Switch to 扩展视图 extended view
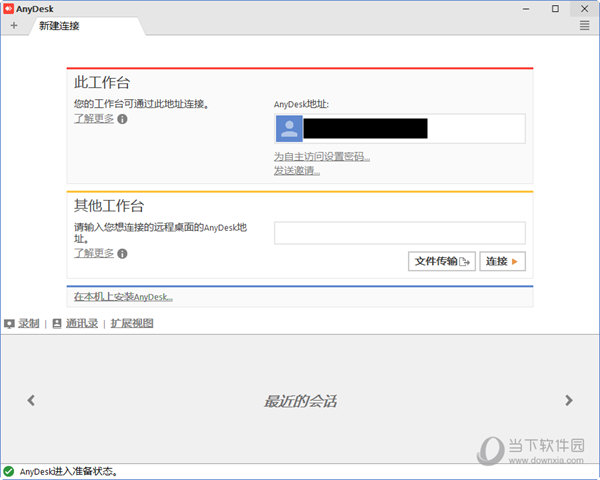Screen dimensions: 600x480 coord(132,323)
